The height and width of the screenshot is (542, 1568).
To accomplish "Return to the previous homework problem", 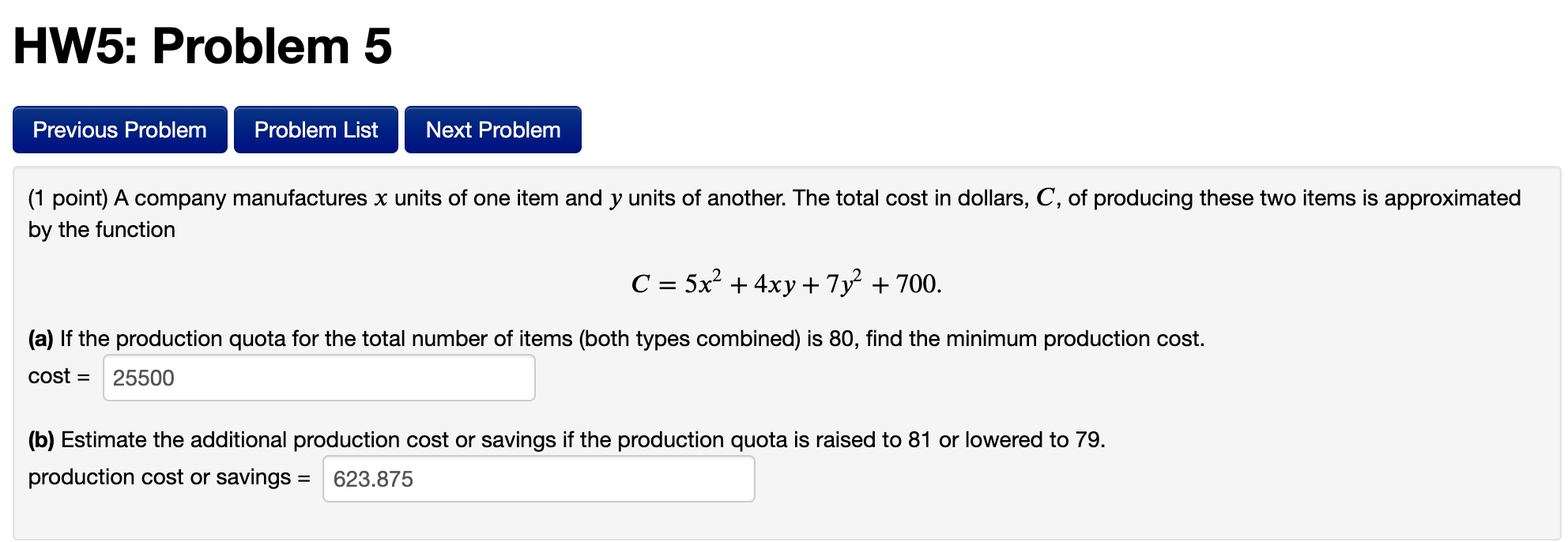I will [x=119, y=129].
